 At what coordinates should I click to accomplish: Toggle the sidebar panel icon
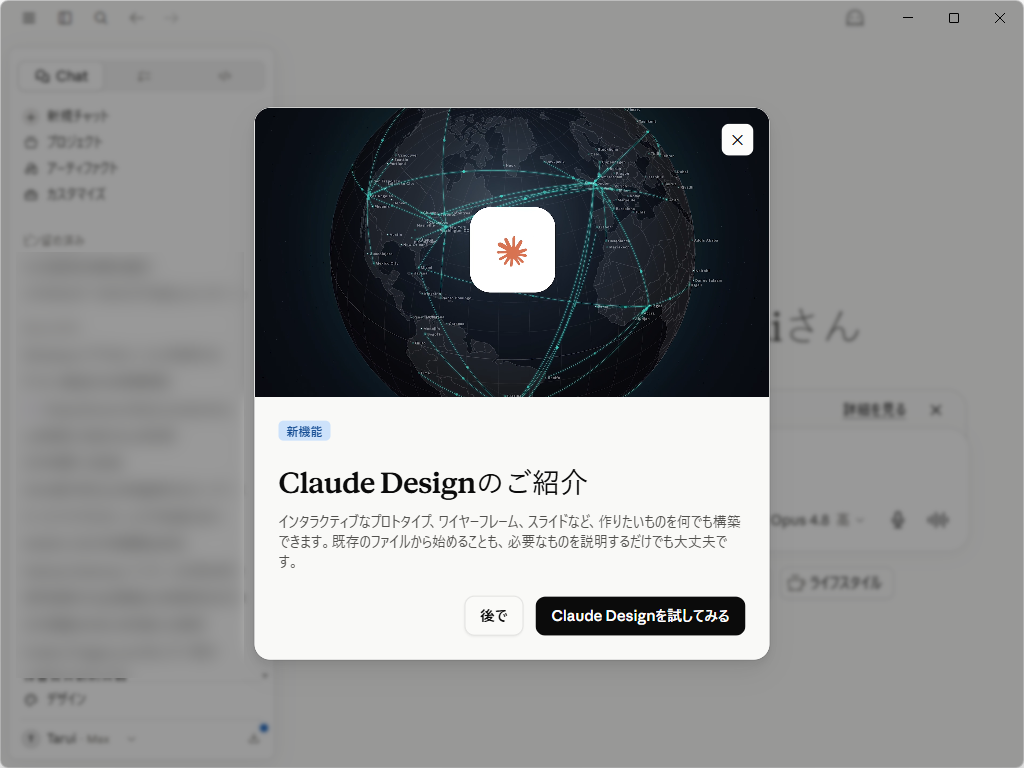[x=65, y=18]
